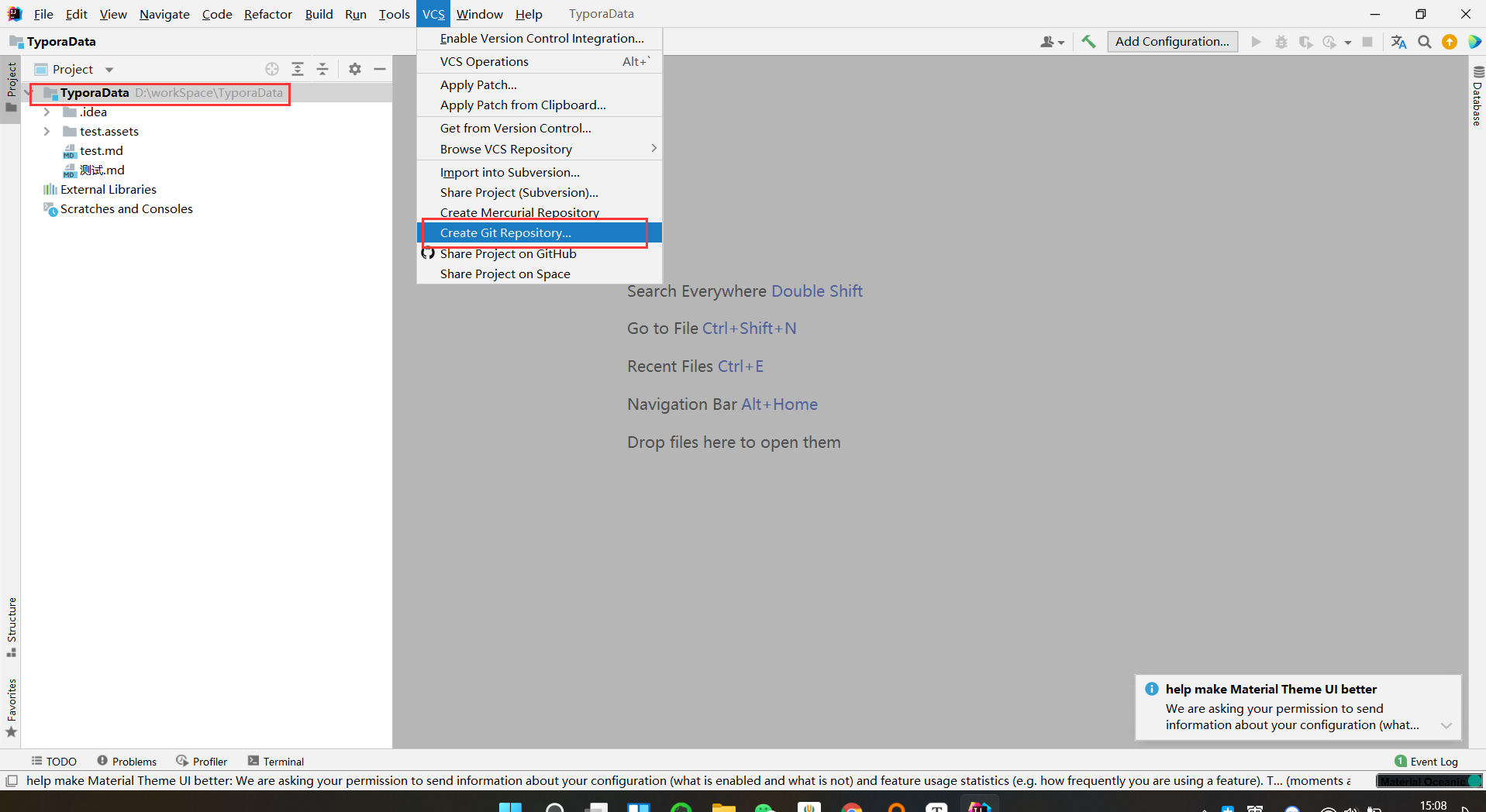Expand the Material Theme notification
Screen dimensions: 1486x812
1446,725
